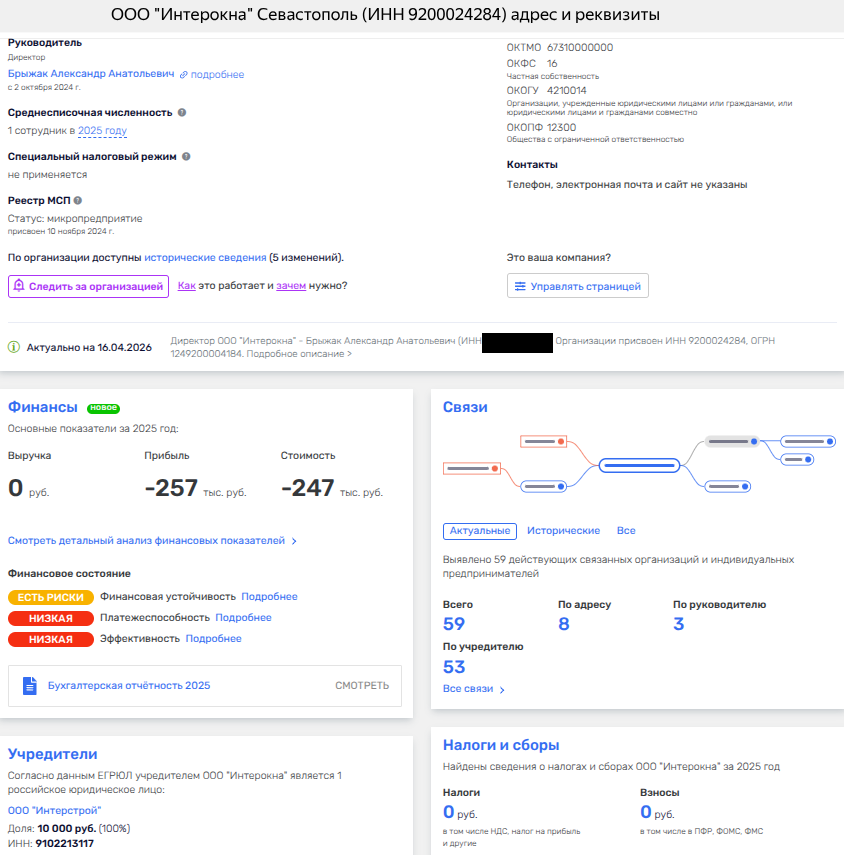The image size is (844, 855).
Task: Open Смотреть детальный анализ финансовых показателей
Action: point(152,541)
